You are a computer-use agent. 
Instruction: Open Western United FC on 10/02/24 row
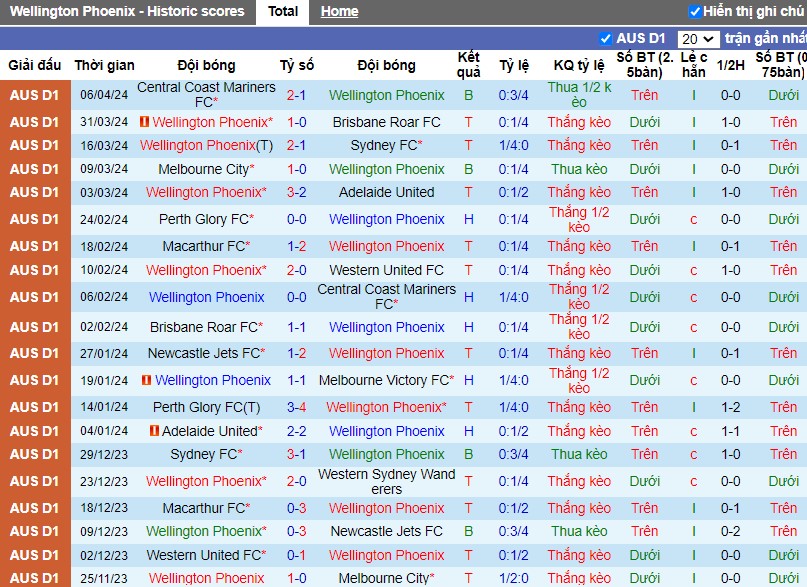point(387,270)
